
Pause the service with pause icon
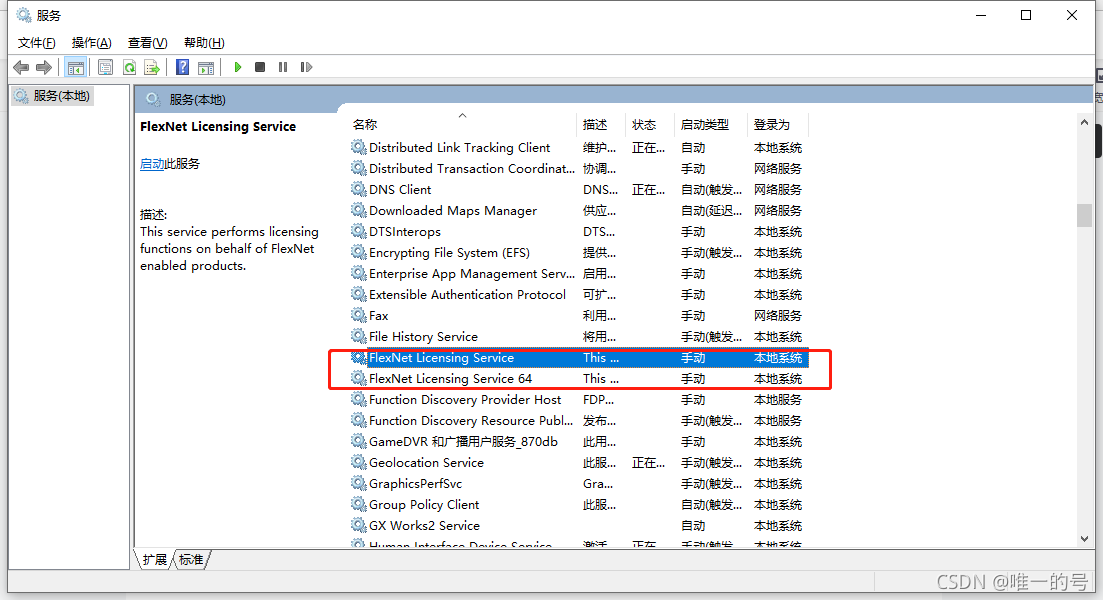(x=283, y=68)
